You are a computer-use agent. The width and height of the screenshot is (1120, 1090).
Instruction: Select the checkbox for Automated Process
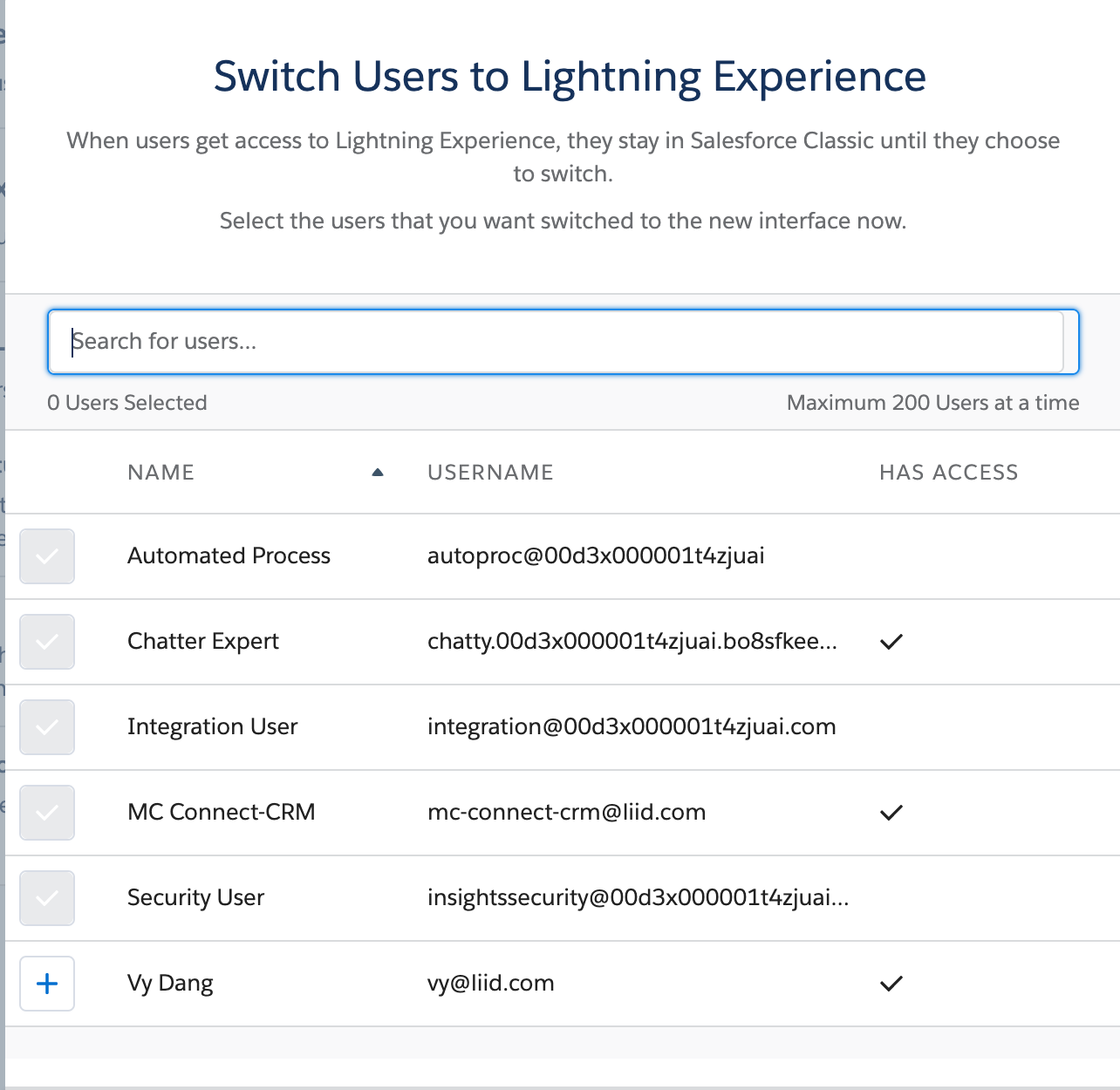pyautogui.click(x=46, y=556)
